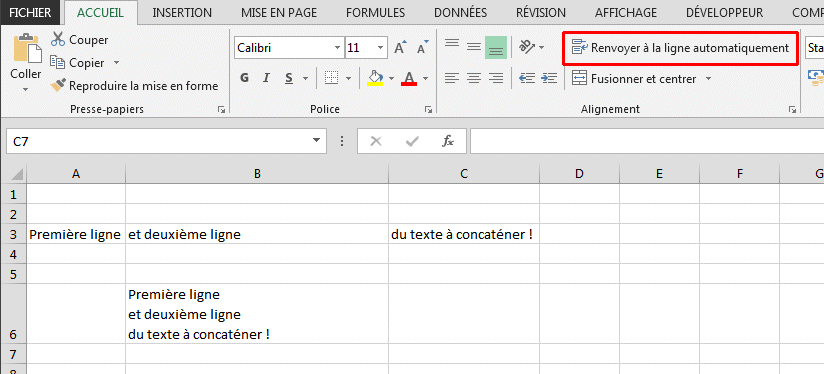This screenshot has height=374, width=824.
Task: Switch to MISE EN PAGE tab
Action: coord(279,13)
